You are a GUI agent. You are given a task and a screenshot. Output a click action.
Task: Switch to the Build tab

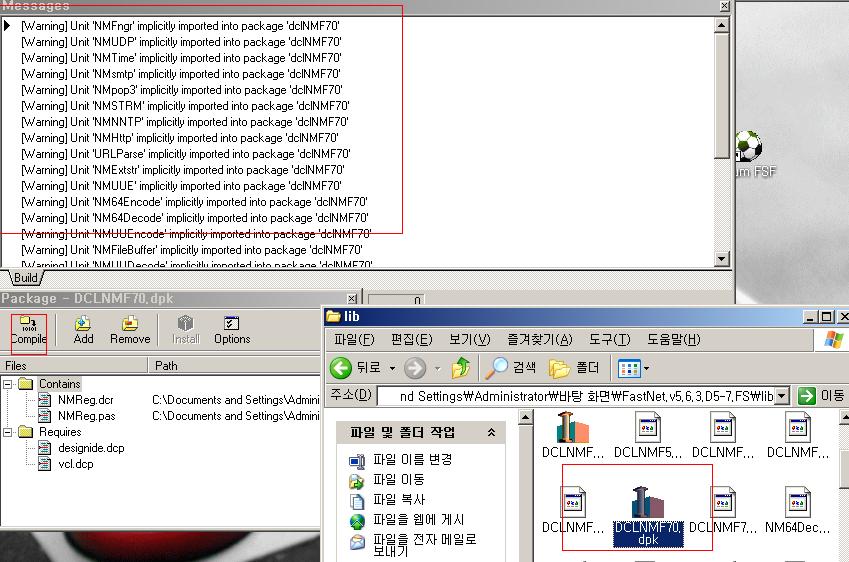point(25,277)
